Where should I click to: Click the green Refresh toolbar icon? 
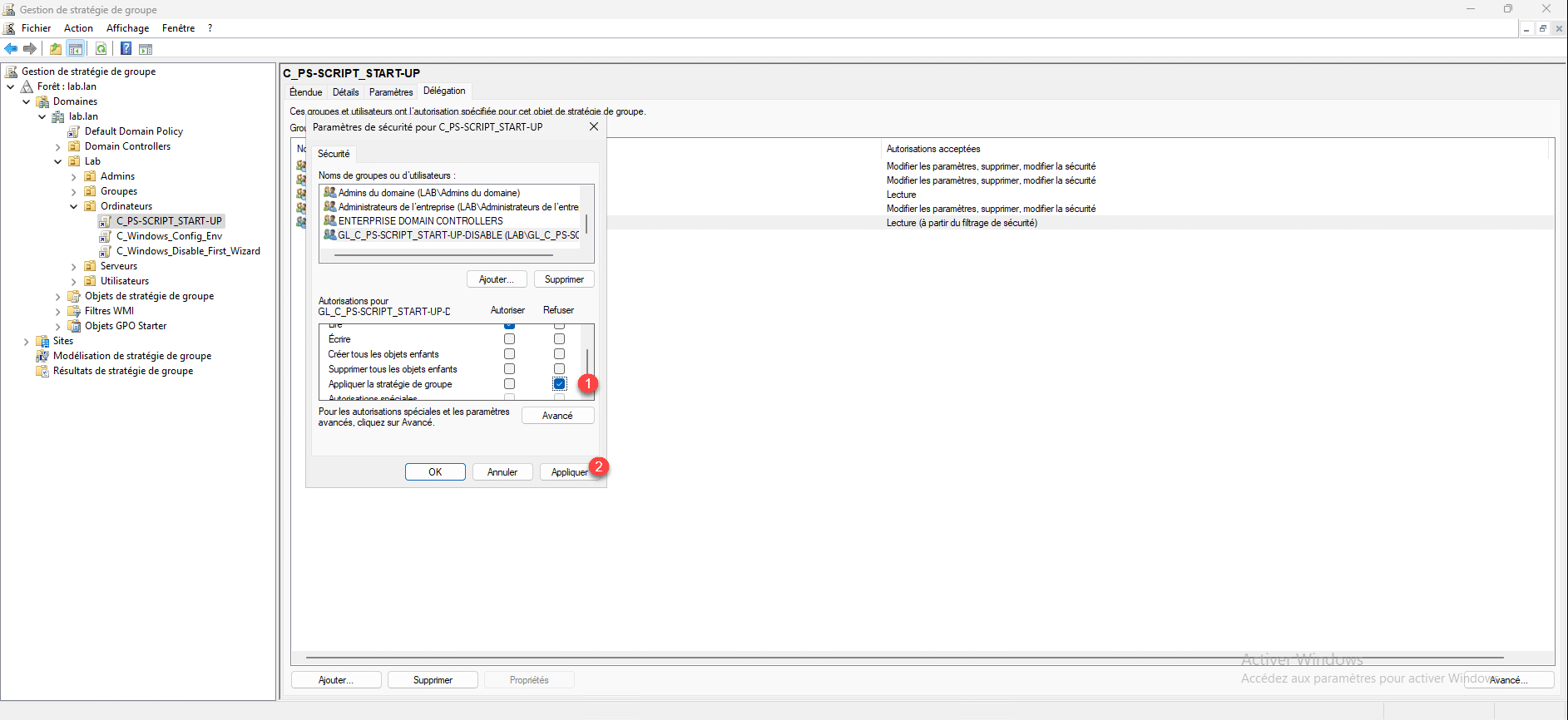click(101, 48)
